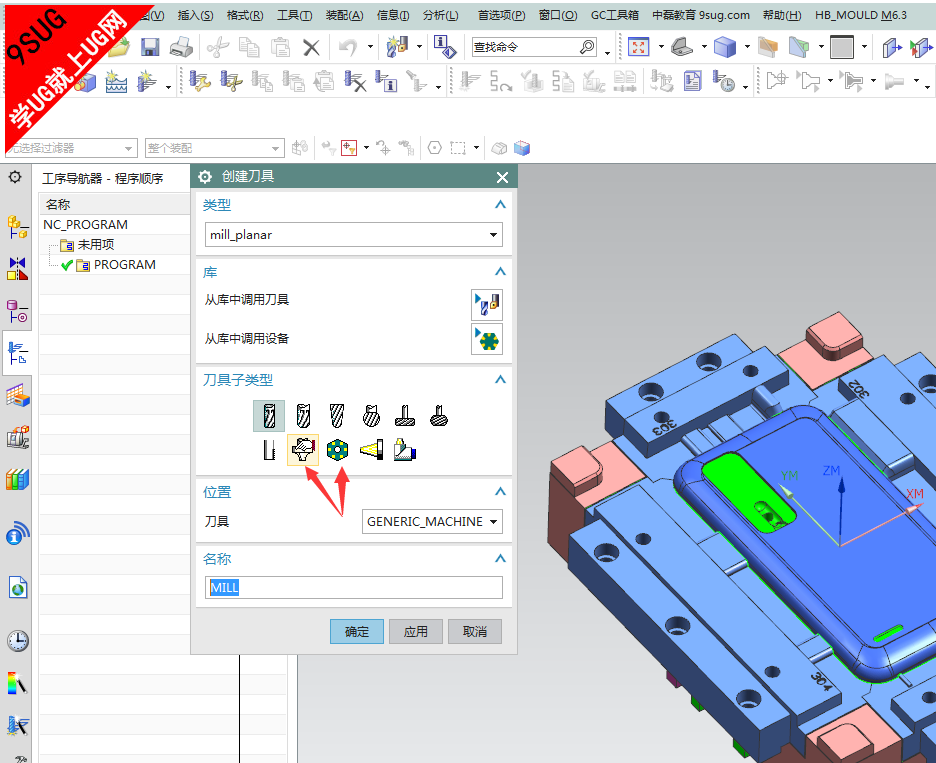This screenshot has height=763, width=936.
Task: Click the Cut scissors toolbar icon
Action: [218, 47]
